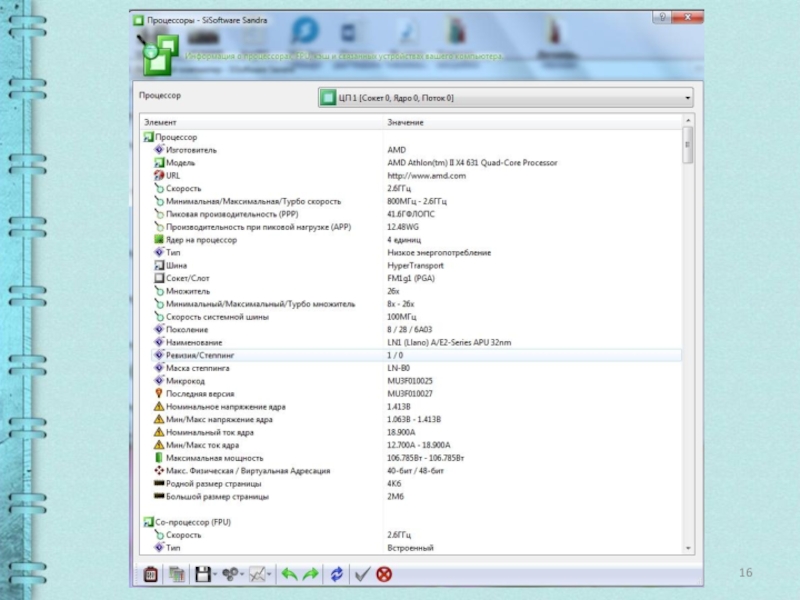Image resolution: width=800 pixels, height=600 pixels.
Task: Click the stacked windows icon in bottom toolbar
Action: 177,574
